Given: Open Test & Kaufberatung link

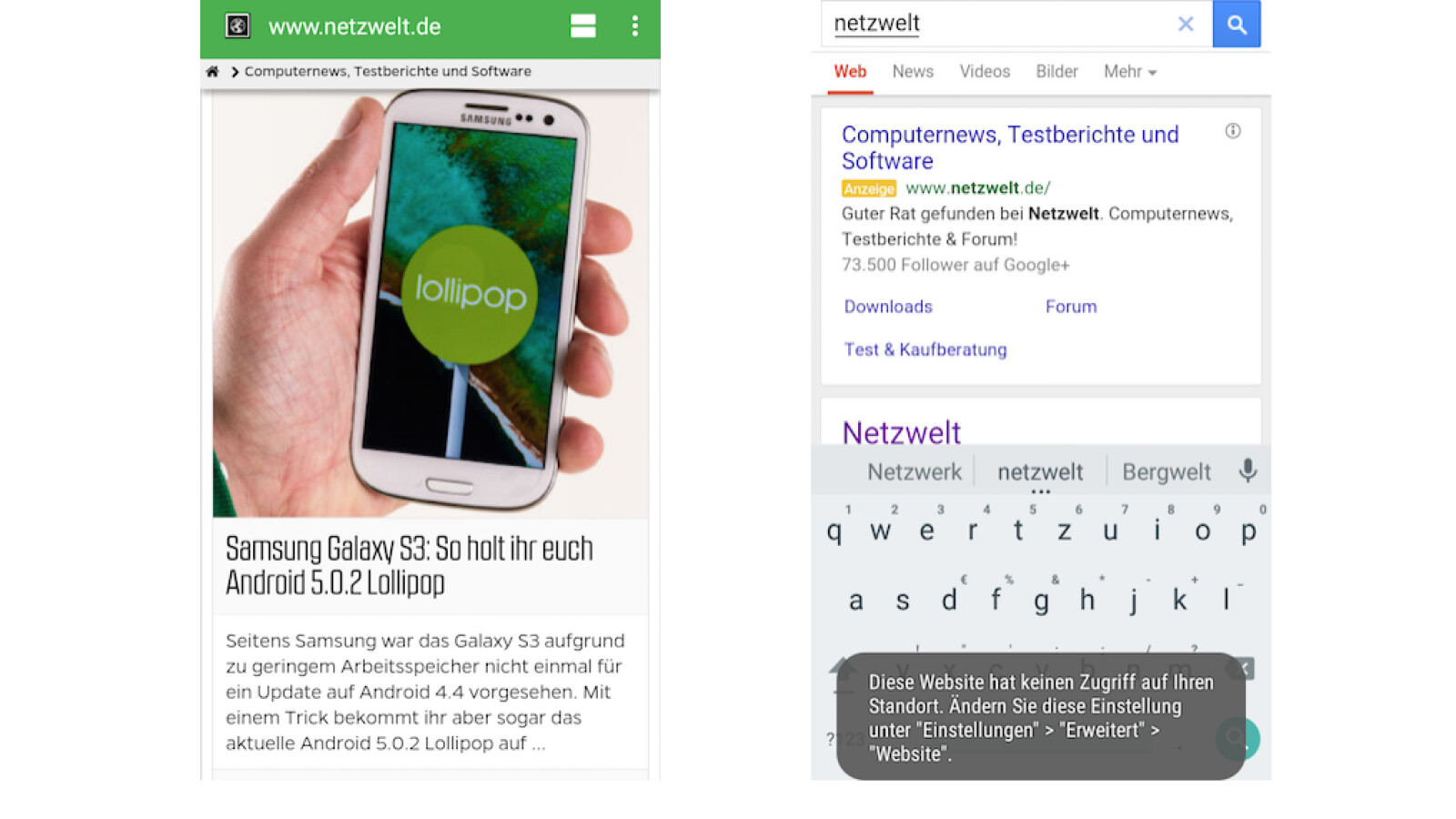Looking at the screenshot, I should (x=925, y=349).
